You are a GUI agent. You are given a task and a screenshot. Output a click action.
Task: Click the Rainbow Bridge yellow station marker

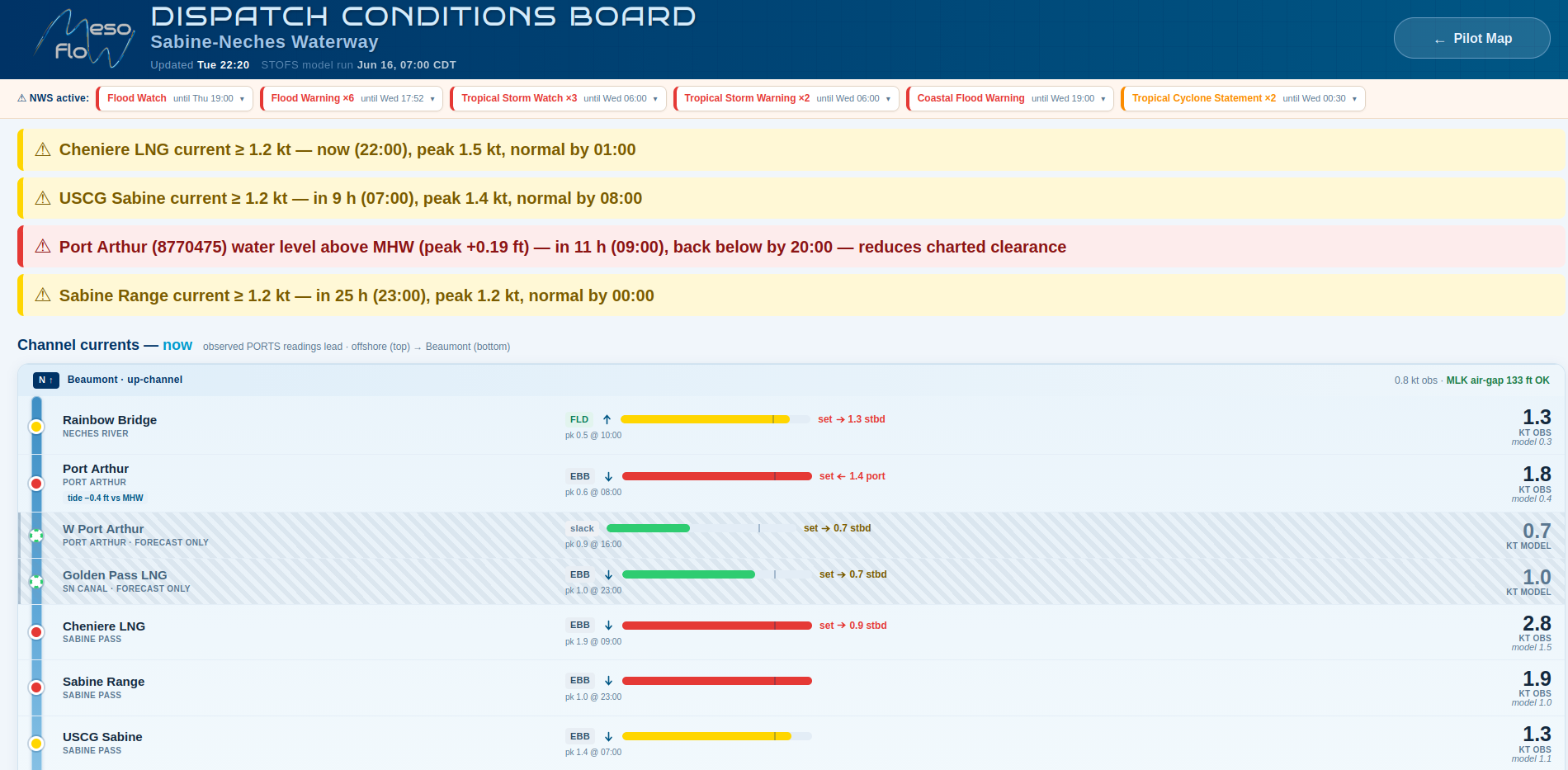[x=36, y=427]
